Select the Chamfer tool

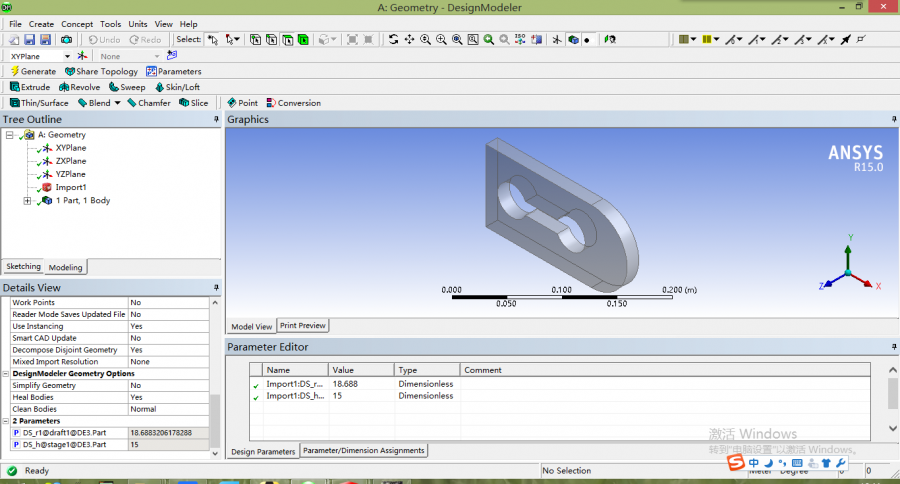(148, 103)
